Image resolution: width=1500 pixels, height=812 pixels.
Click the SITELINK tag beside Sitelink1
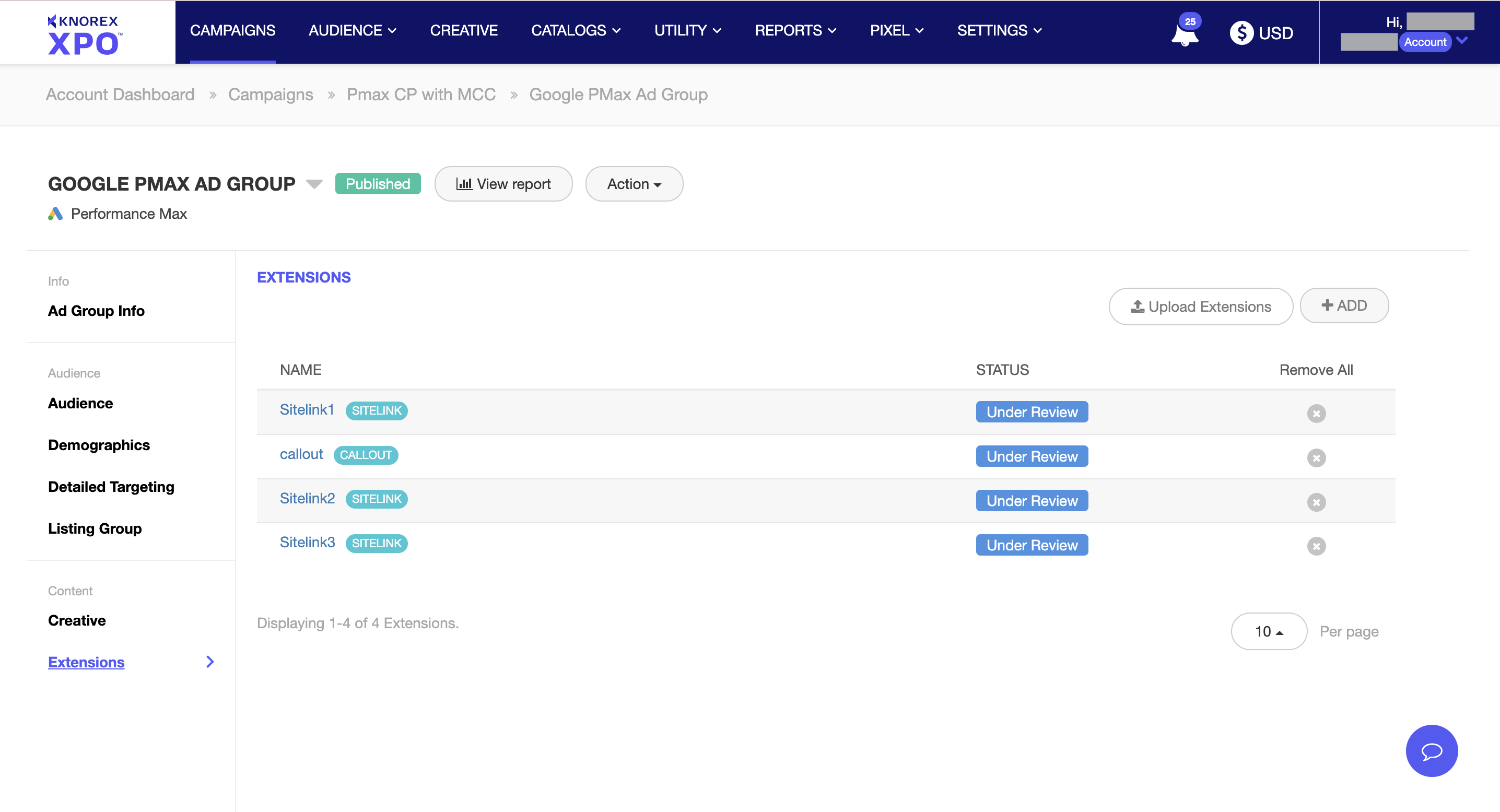(x=377, y=410)
